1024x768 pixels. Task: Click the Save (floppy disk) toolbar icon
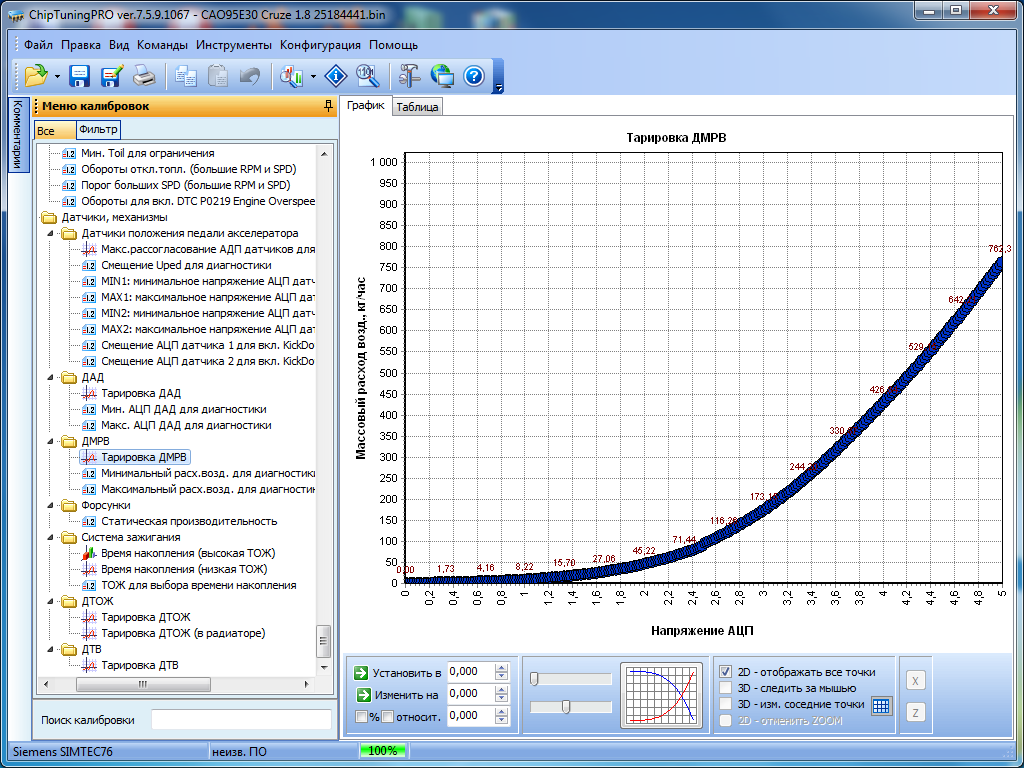(x=80, y=76)
